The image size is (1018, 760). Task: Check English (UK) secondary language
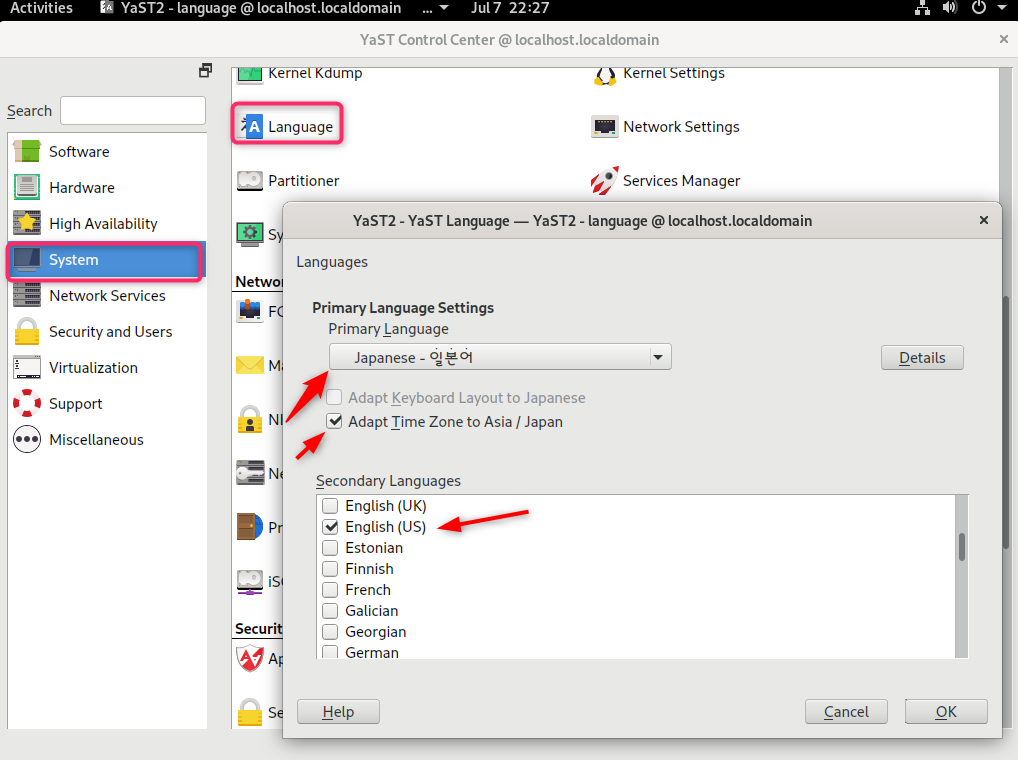pos(330,506)
